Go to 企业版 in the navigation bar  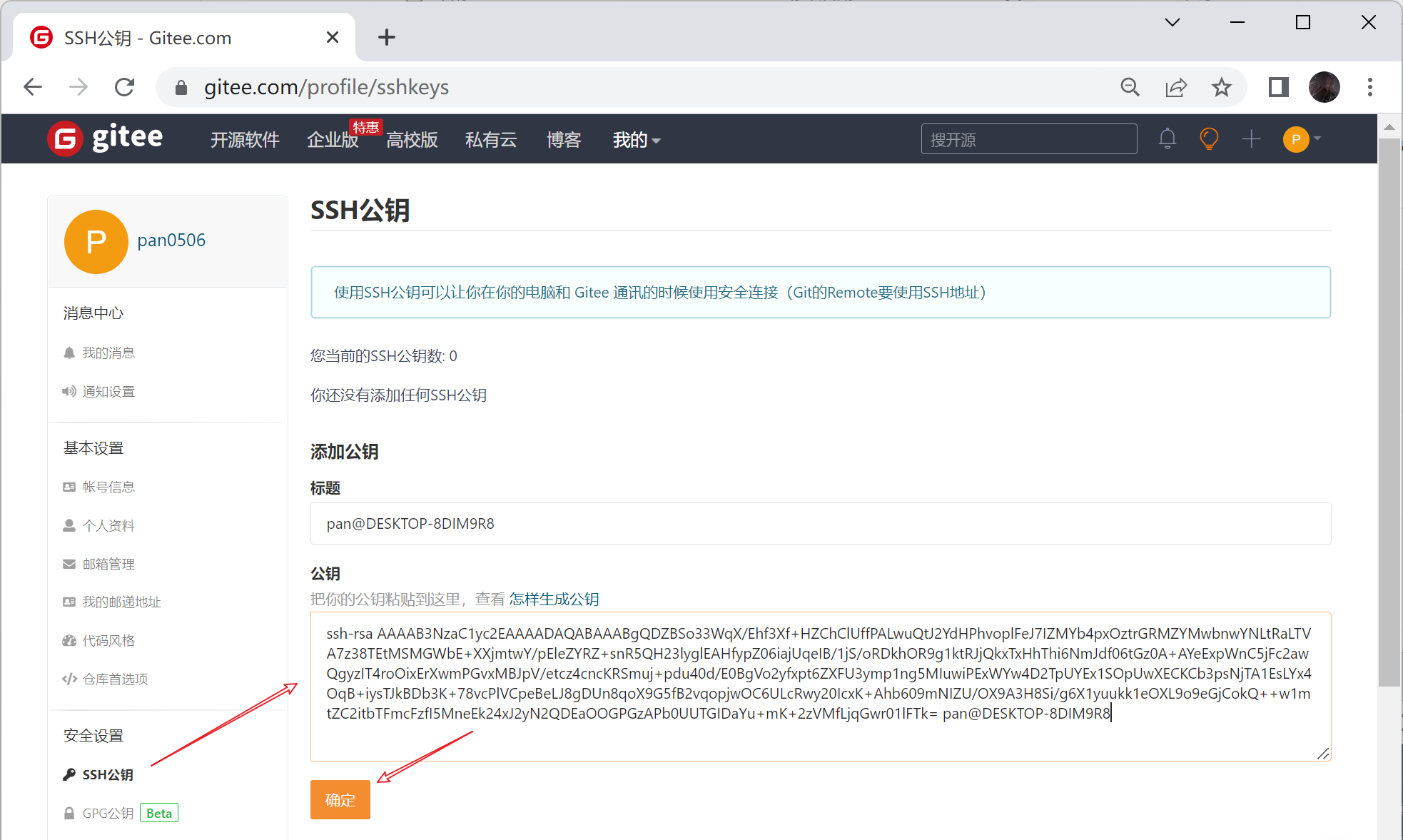[332, 140]
